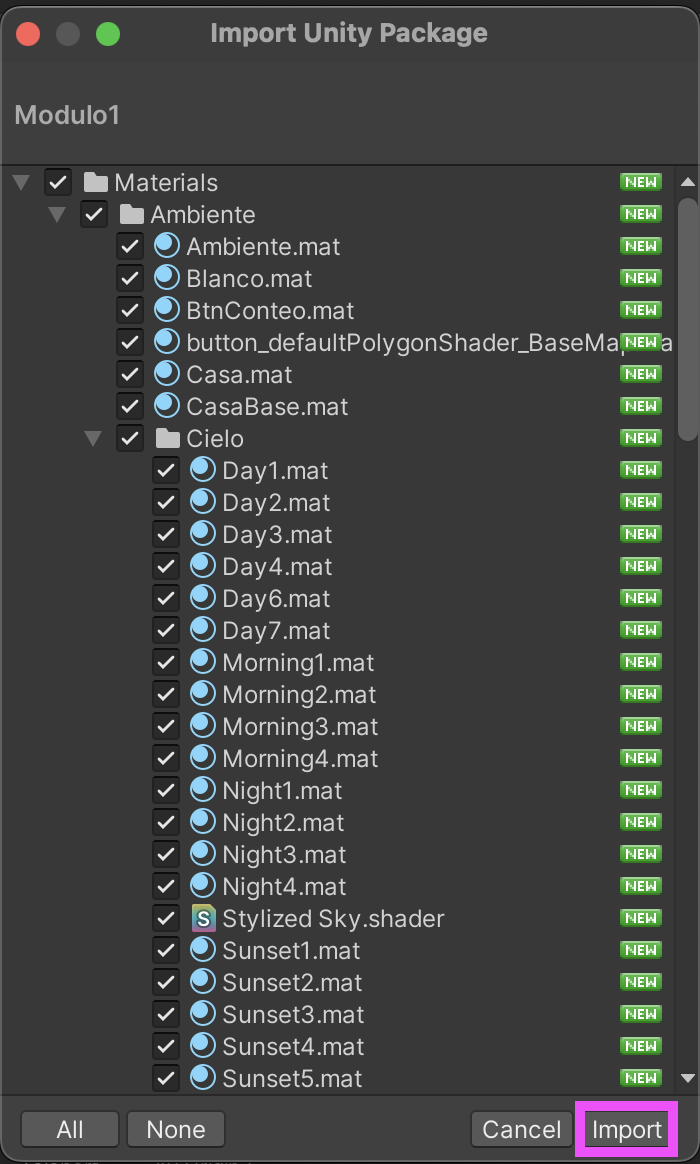Screen dimensions: 700x1164
Task: Select the Day6.mat row text
Action: (x=276, y=598)
